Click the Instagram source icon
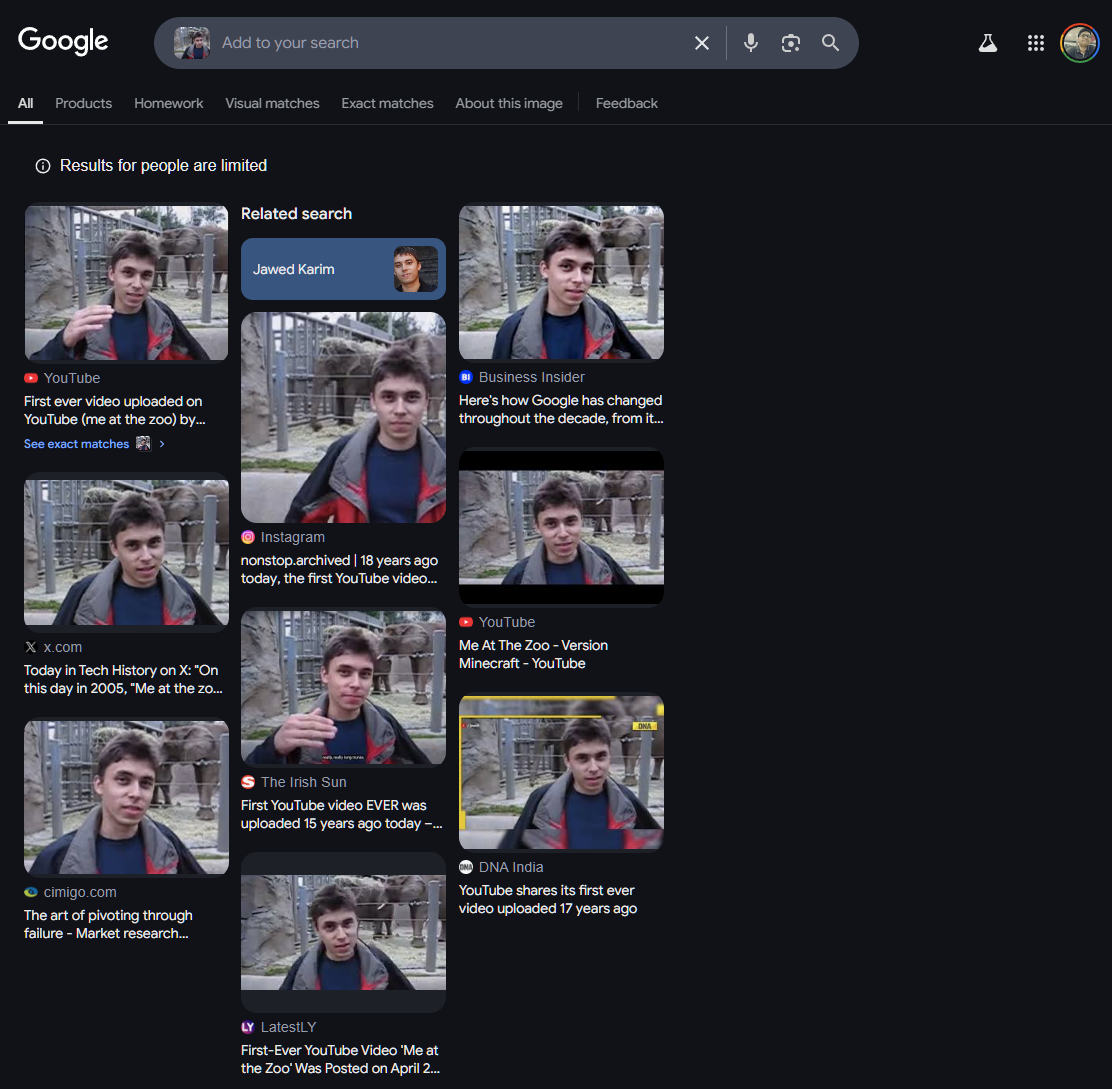 (x=248, y=537)
